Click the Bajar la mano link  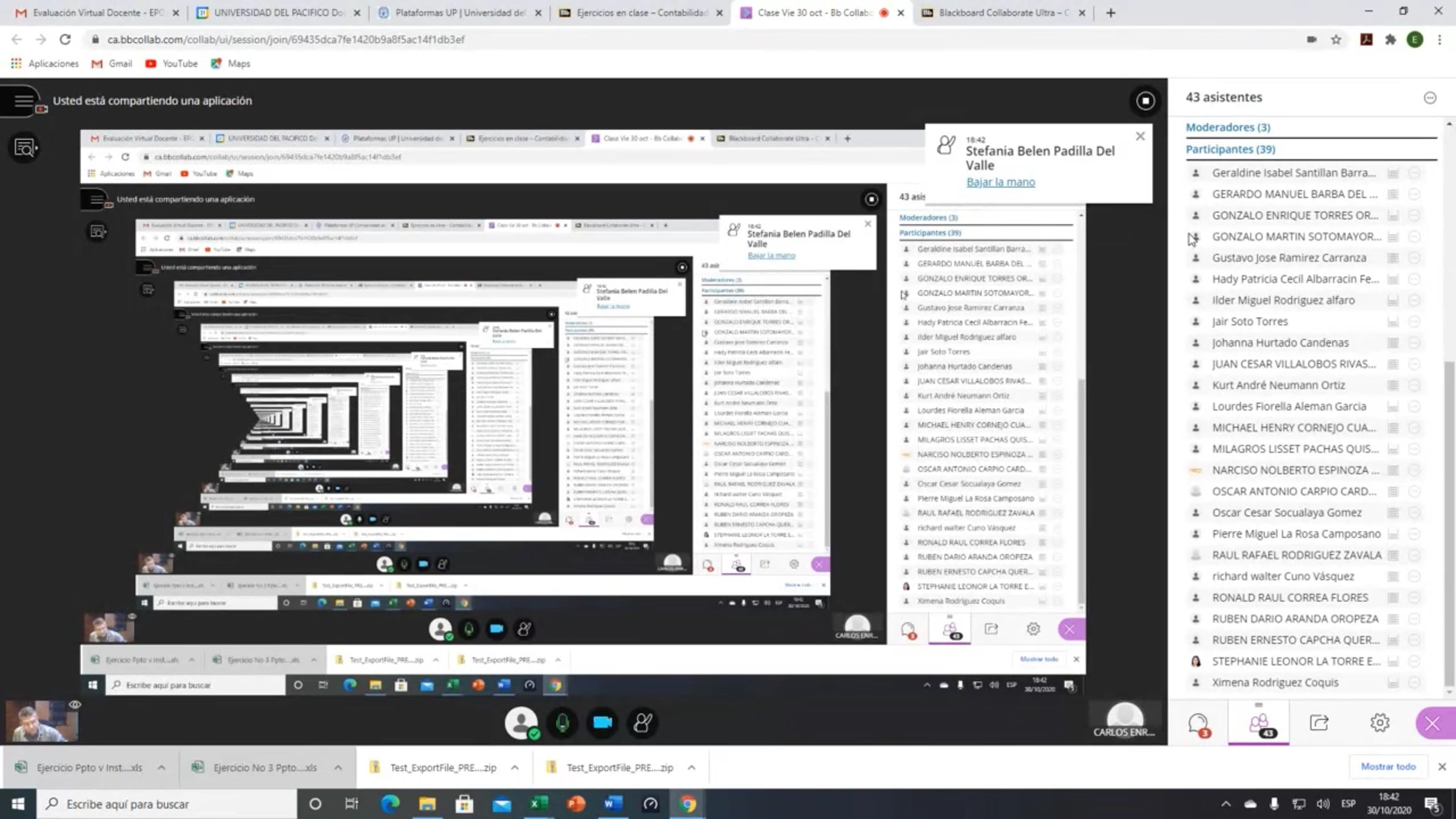(x=1000, y=182)
